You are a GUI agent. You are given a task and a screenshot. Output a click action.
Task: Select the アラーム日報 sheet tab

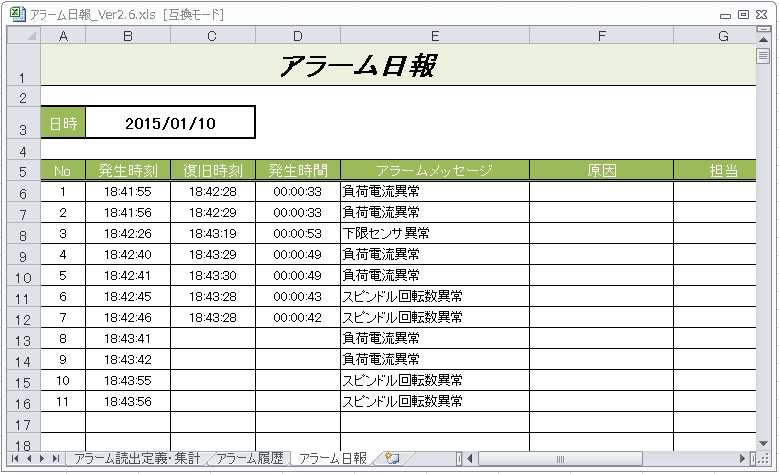tap(332, 458)
